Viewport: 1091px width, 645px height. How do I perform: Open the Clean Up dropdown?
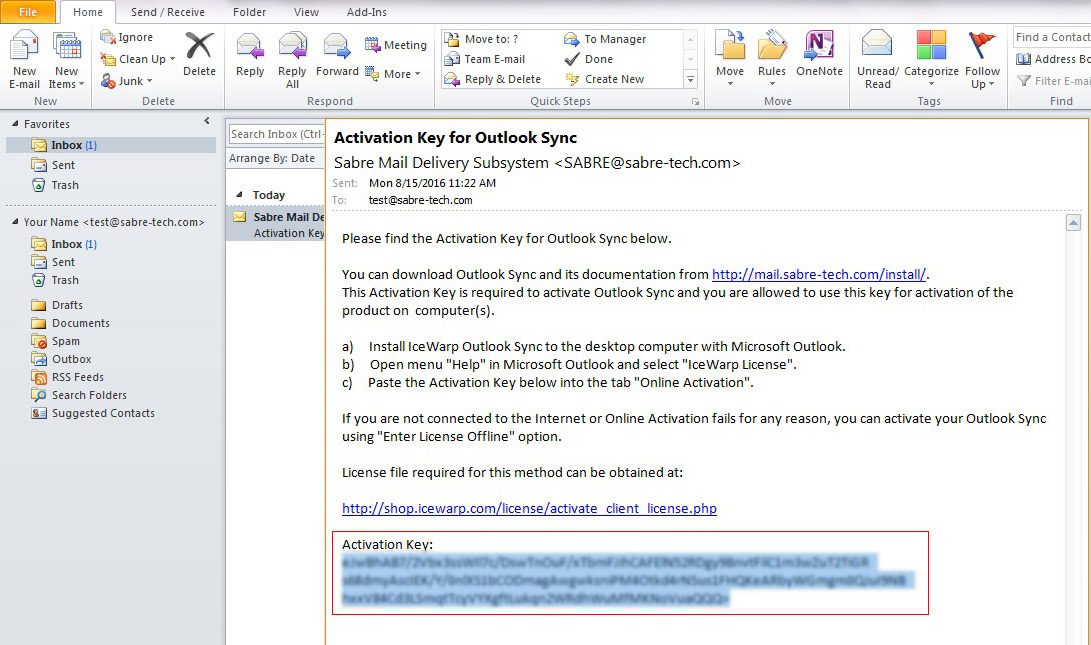137,59
